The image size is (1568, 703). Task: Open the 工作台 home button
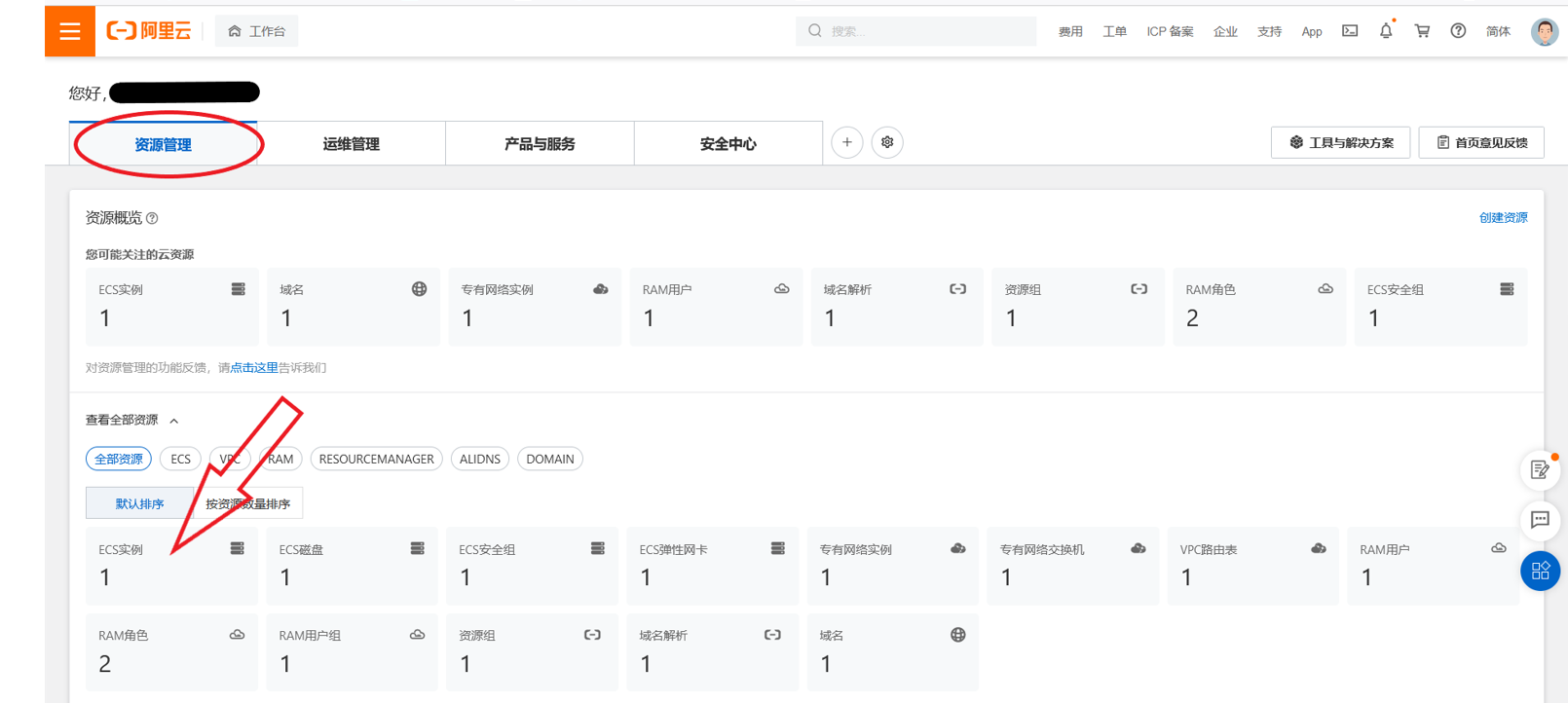(x=257, y=31)
